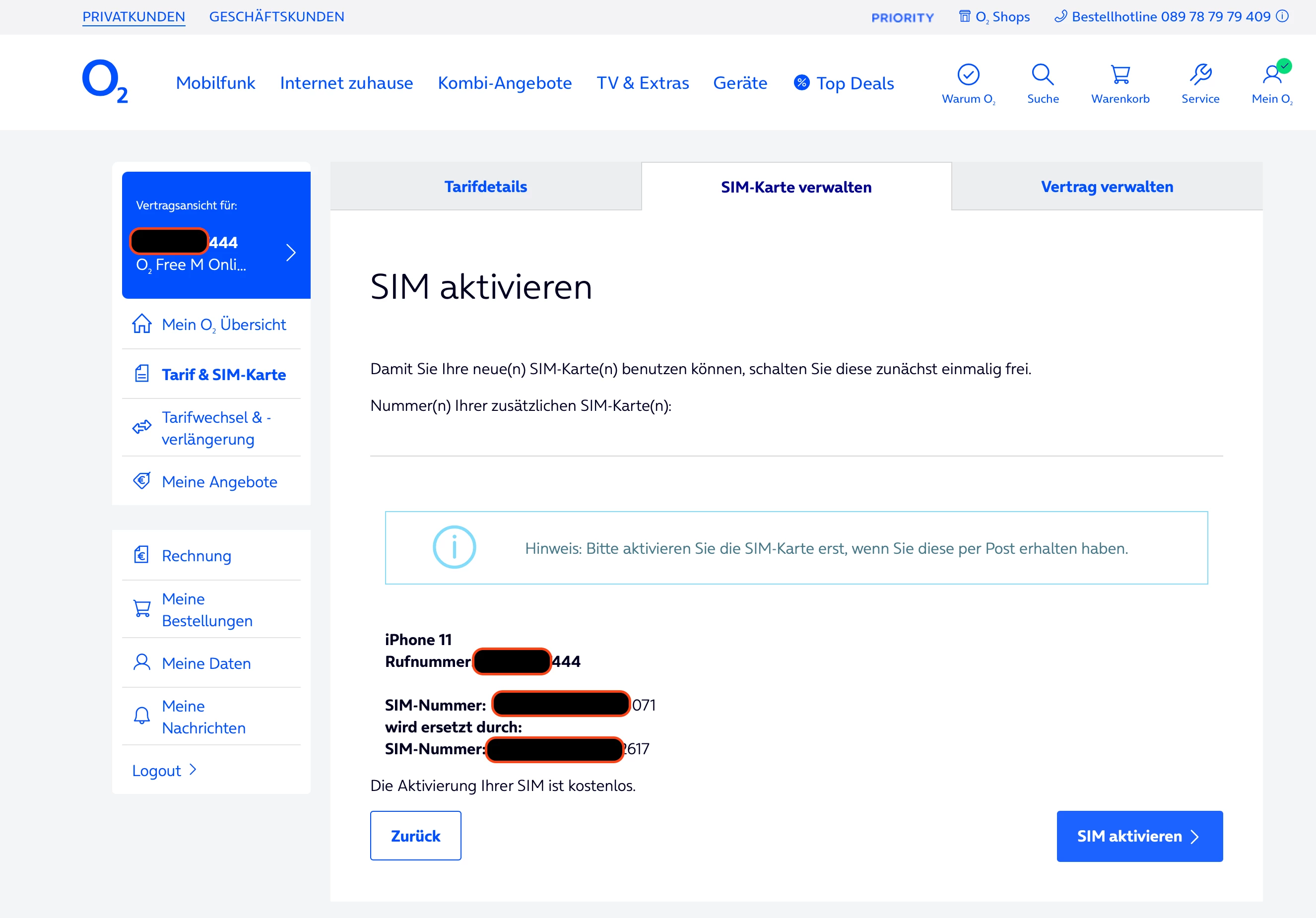Image resolution: width=1316 pixels, height=918 pixels.
Task: Select the Geschäftskunden customer type link
Action: [277, 16]
